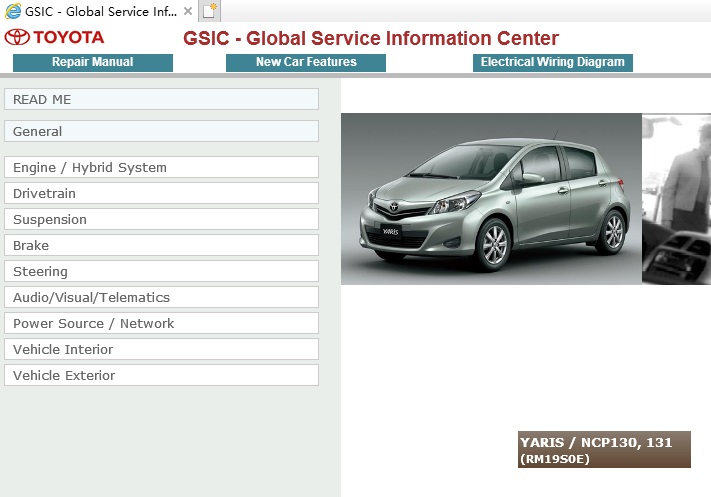Open the Drivetrain section
Image resolution: width=711 pixels, height=497 pixels.
click(161, 193)
